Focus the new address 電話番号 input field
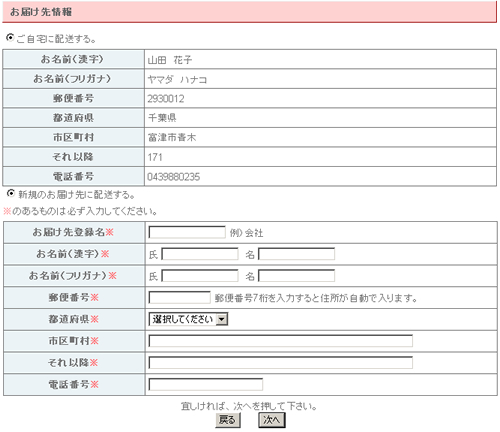Screen dimensions: 500x432 point(206,384)
